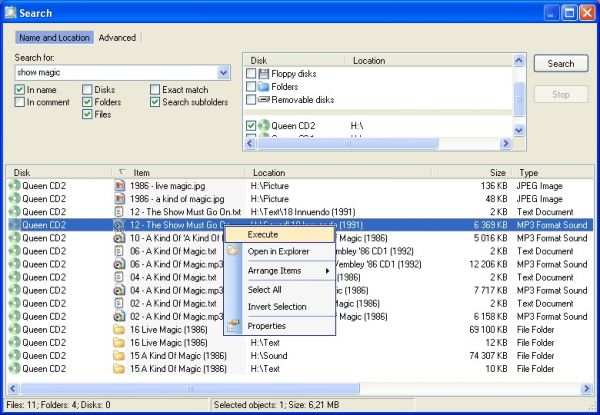Click the folder icon of 16 Live Magic 69 100 KB row

pyautogui.click(x=119, y=329)
